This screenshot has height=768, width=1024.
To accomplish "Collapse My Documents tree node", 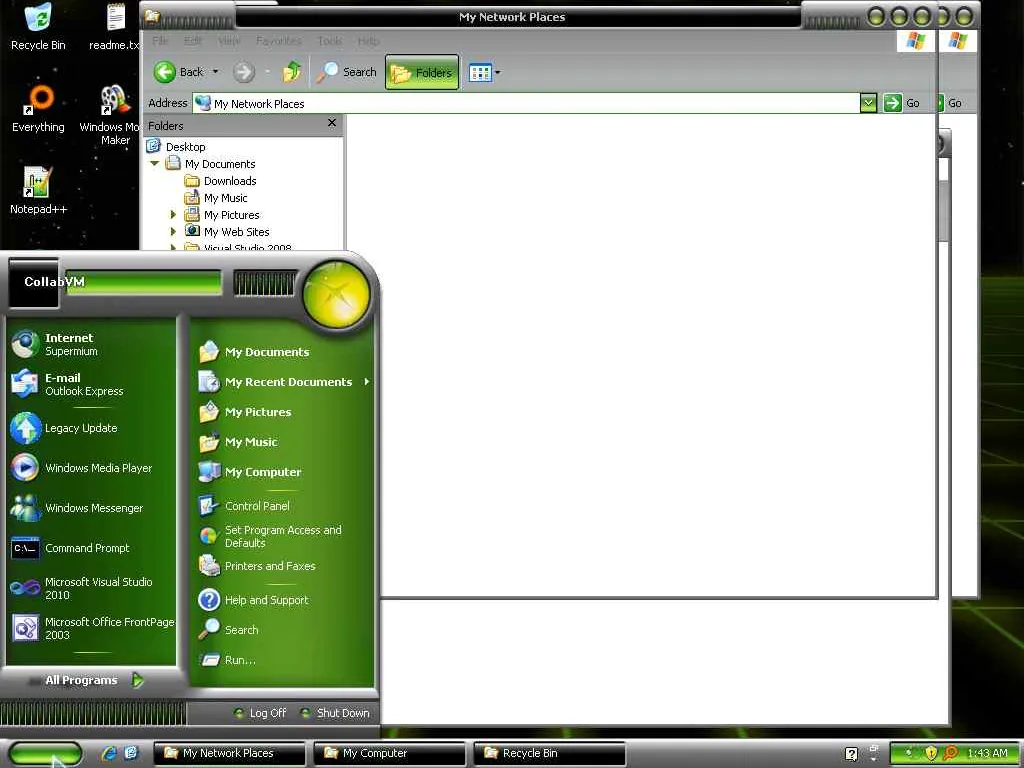I will (x=155, y=163).
